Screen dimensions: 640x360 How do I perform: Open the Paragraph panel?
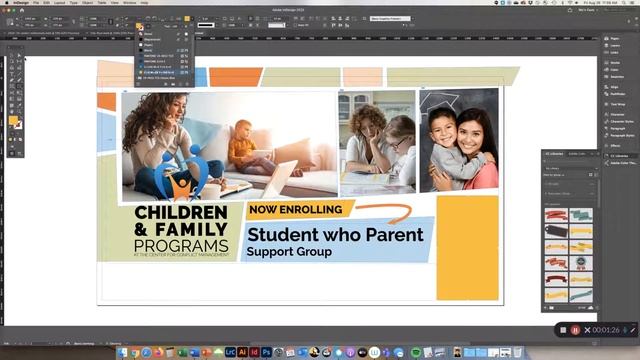pyautogui.click(x=617, y=128)
